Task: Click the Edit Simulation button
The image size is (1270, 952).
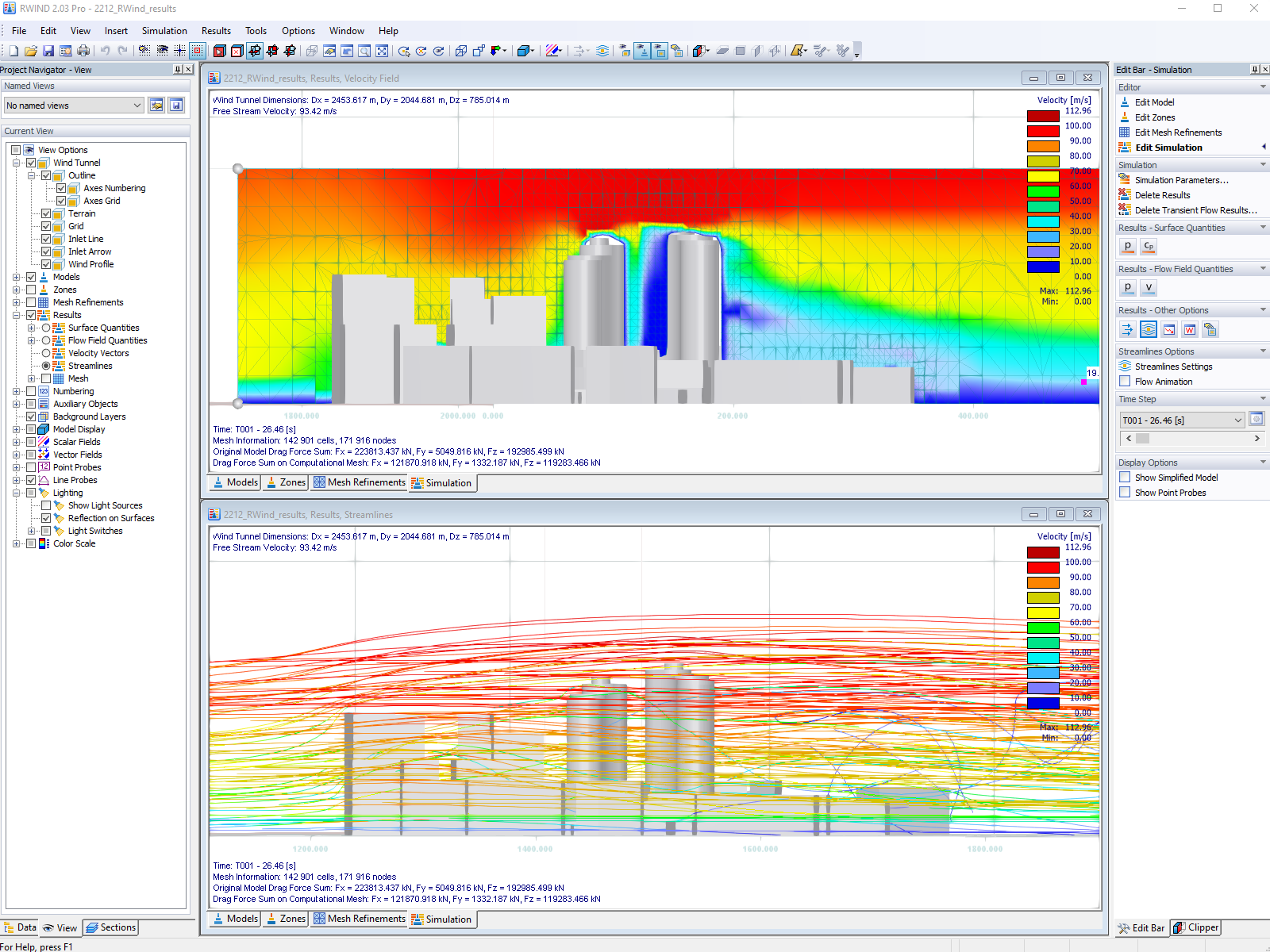Action: [1169, 147]
